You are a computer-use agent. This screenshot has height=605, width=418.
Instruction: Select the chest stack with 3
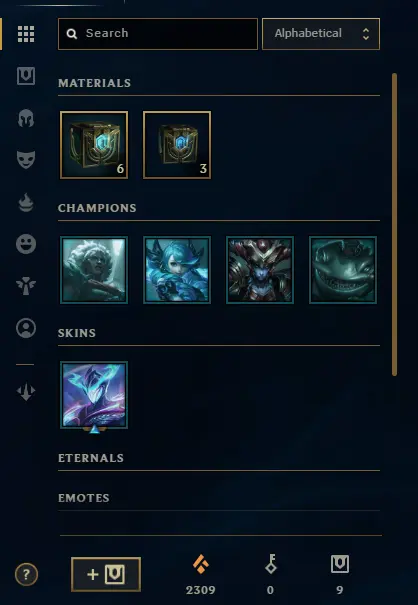[x=177, y=145]
